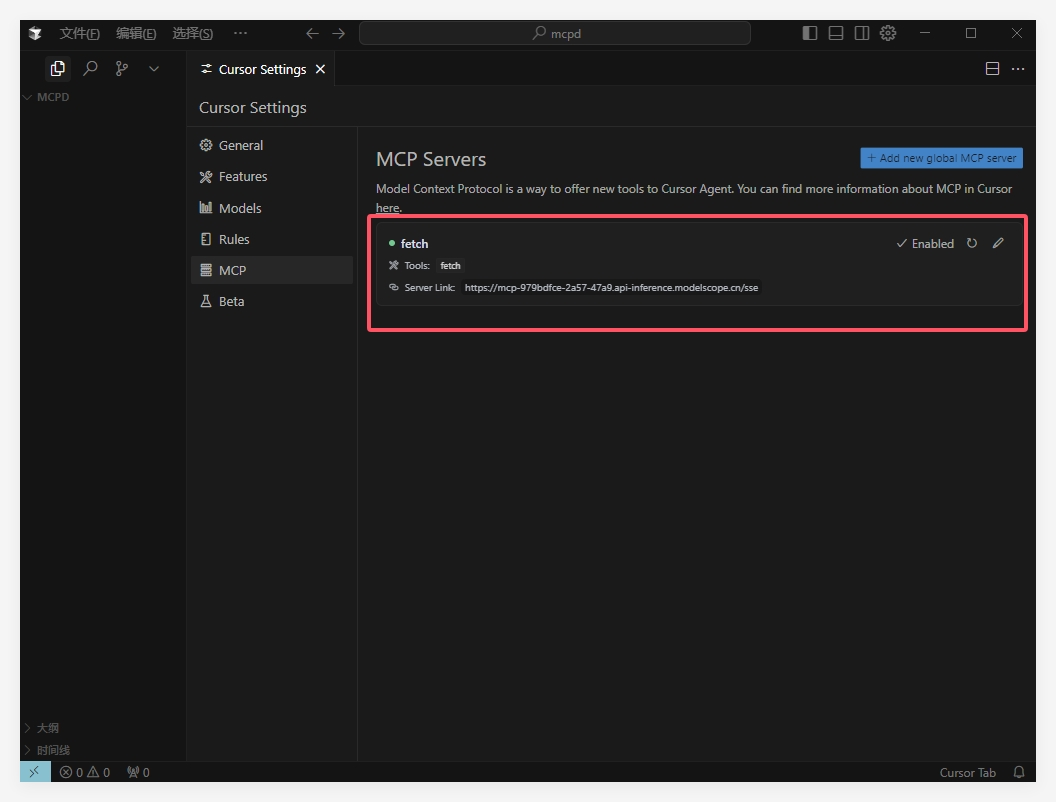1056x802 pixels.
Task: Expand the 时间线 timeline section
Action: point(52,750)
